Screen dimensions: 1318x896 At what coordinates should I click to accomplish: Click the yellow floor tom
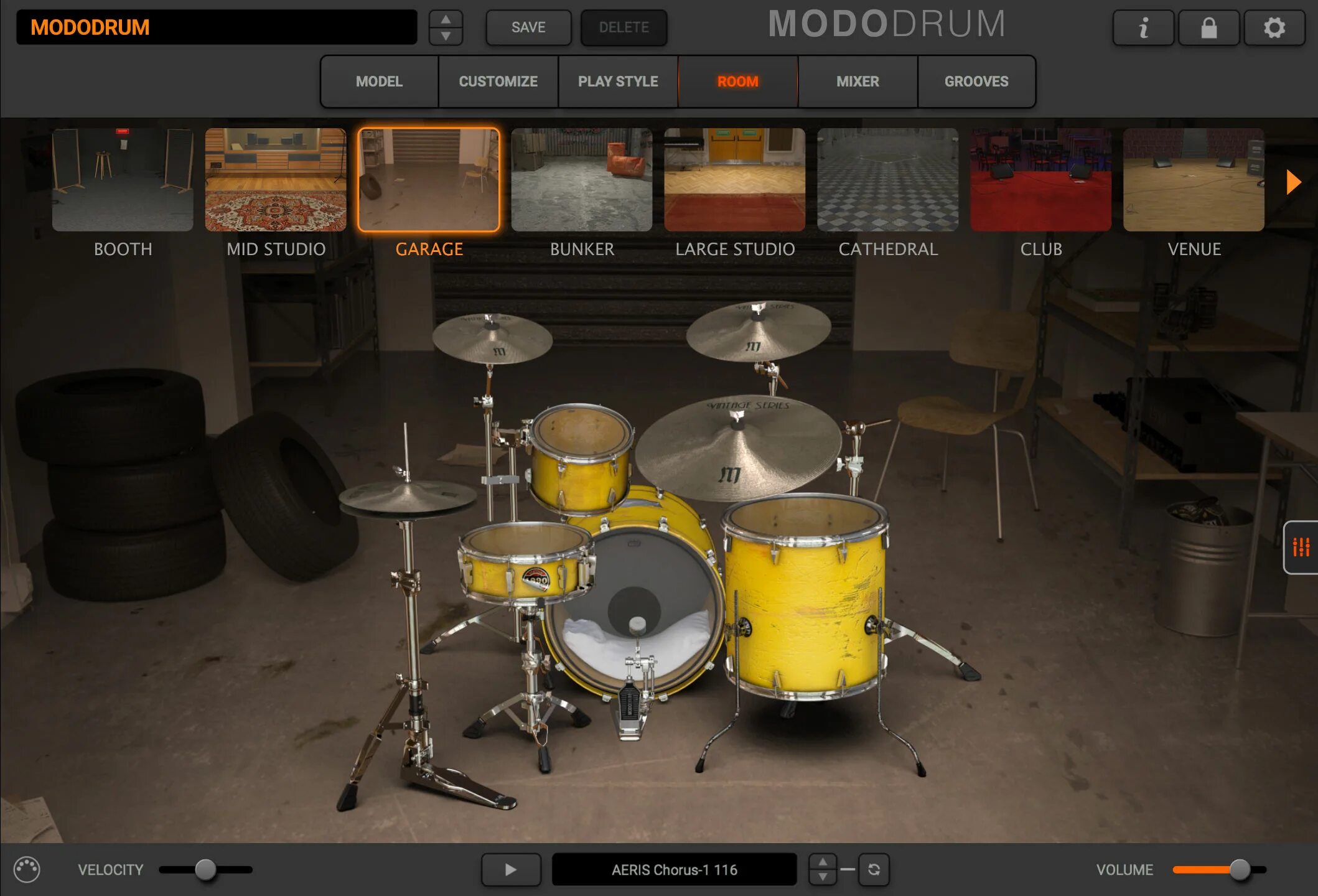806,597
